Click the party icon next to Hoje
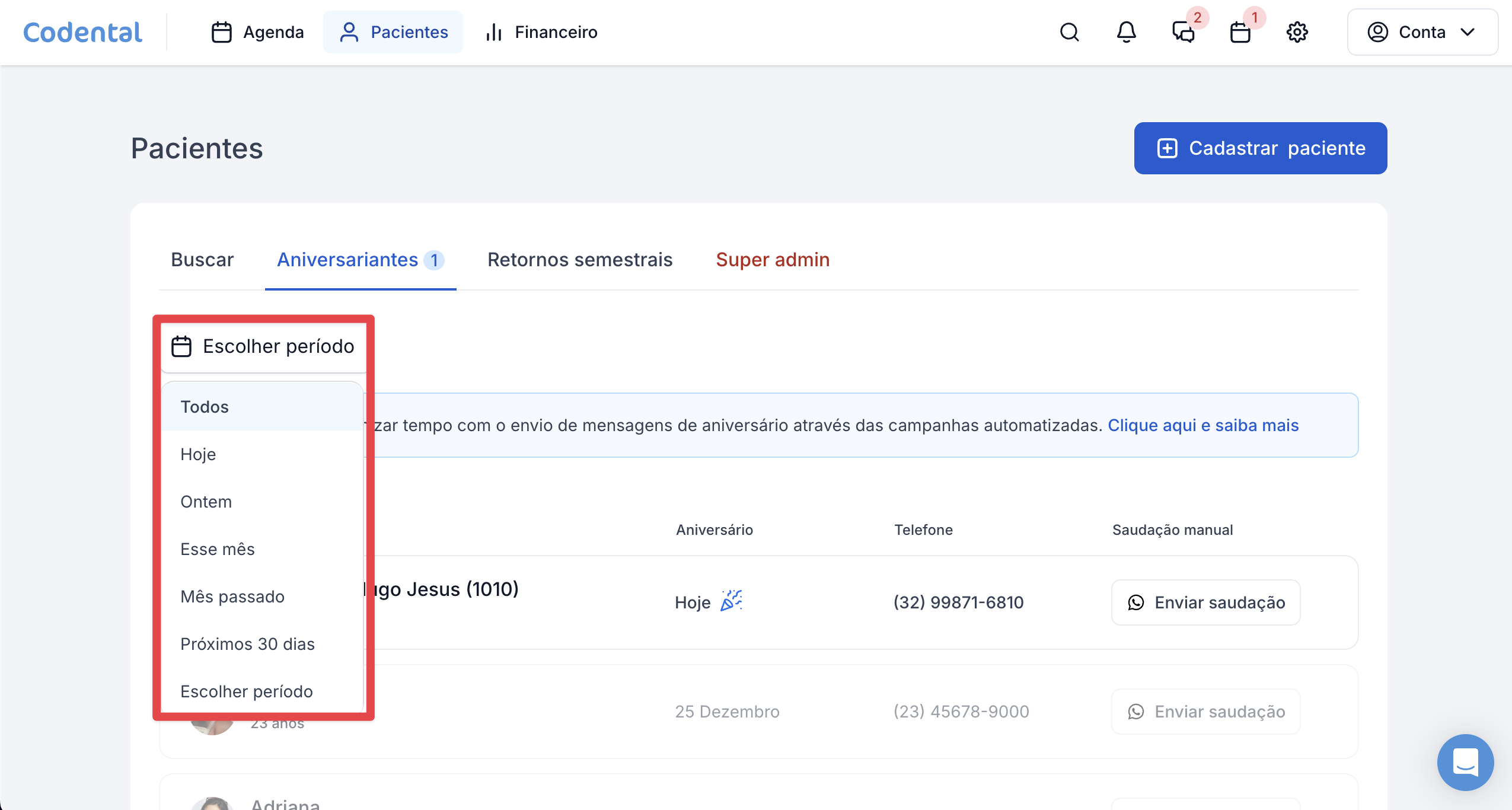This screenshot has width=1512, height=810. [731, 601]
